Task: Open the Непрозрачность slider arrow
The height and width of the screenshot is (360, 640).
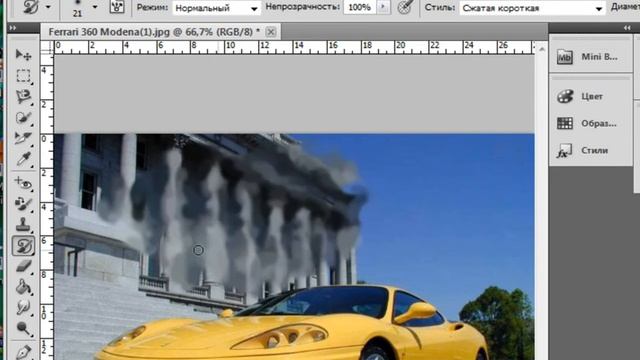Action: point(383,7)
